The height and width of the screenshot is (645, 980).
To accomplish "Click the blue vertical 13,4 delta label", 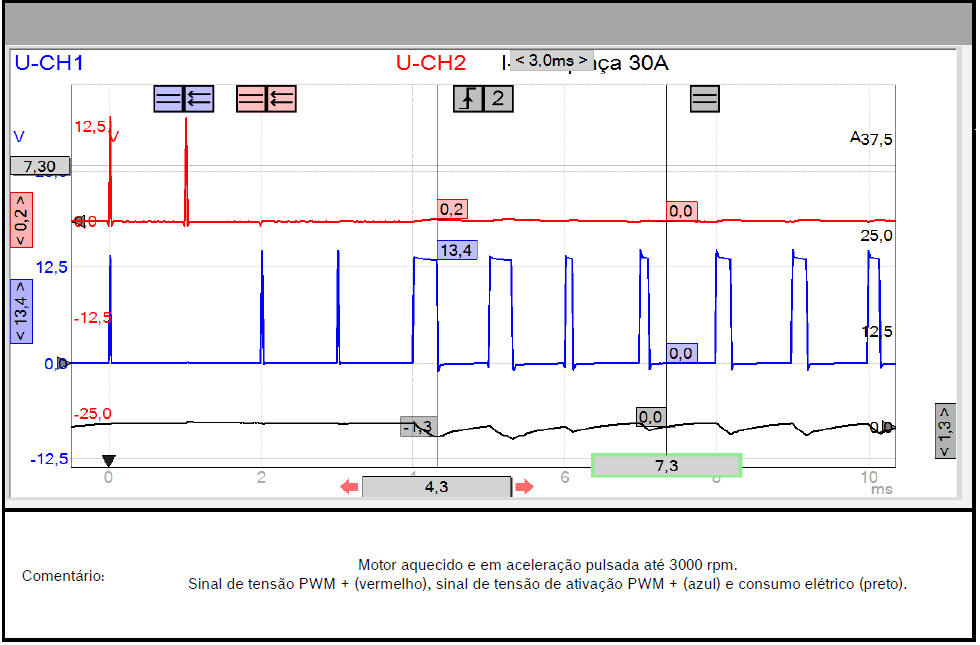I will tap(21, 311).
